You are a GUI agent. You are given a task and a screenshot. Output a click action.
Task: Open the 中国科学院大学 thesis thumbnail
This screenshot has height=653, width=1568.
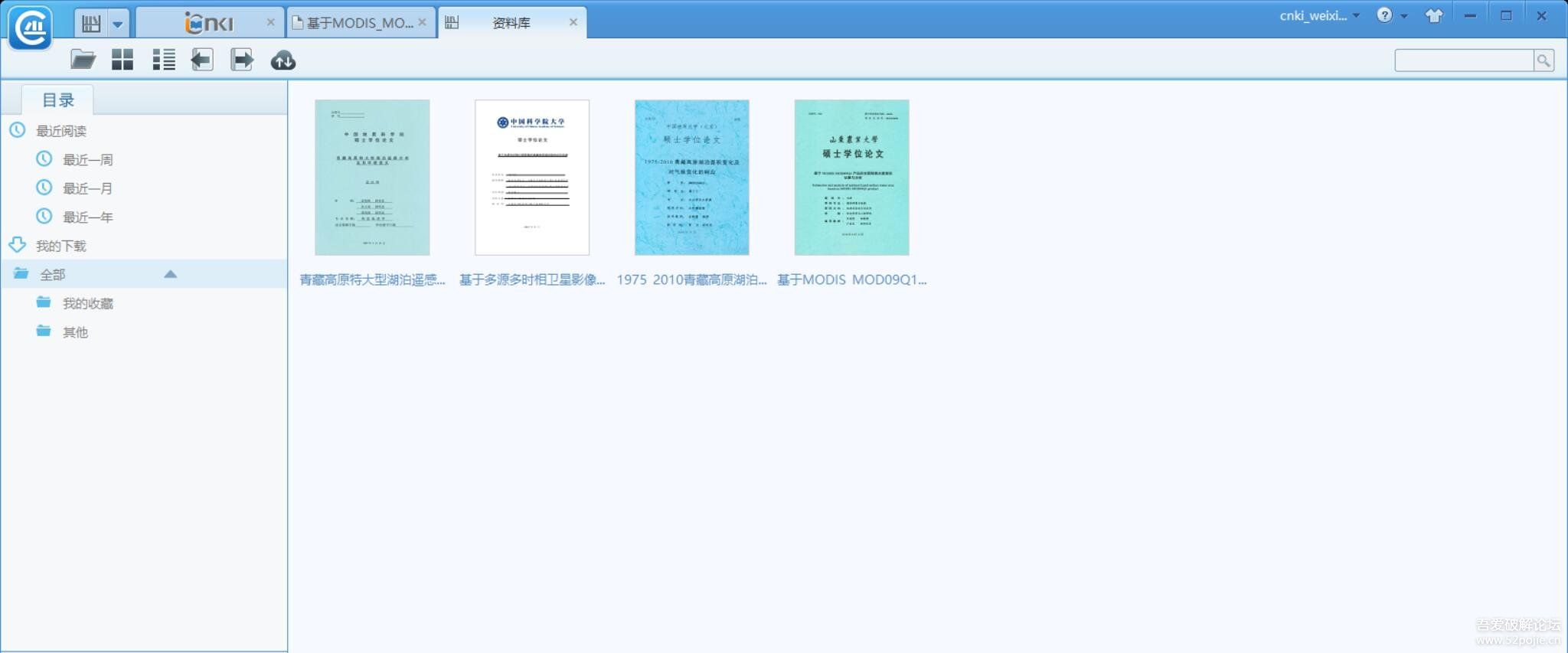pyautogui.click(x=531, y=178)
